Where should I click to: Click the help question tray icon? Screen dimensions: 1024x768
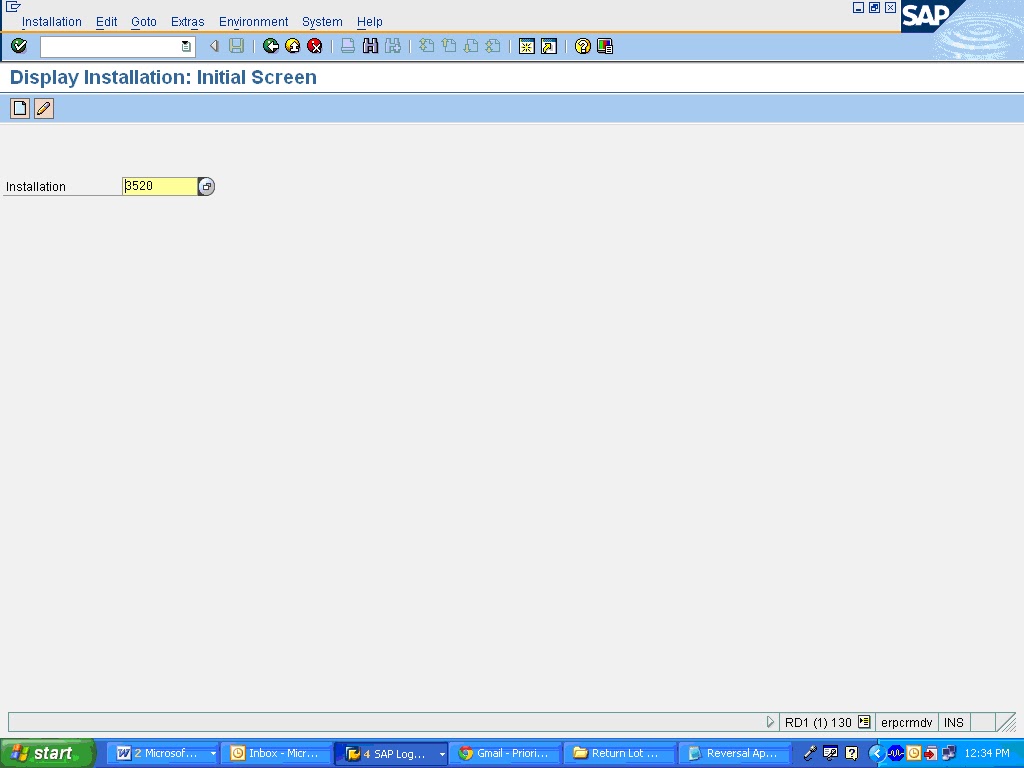[x=852, y=754]
